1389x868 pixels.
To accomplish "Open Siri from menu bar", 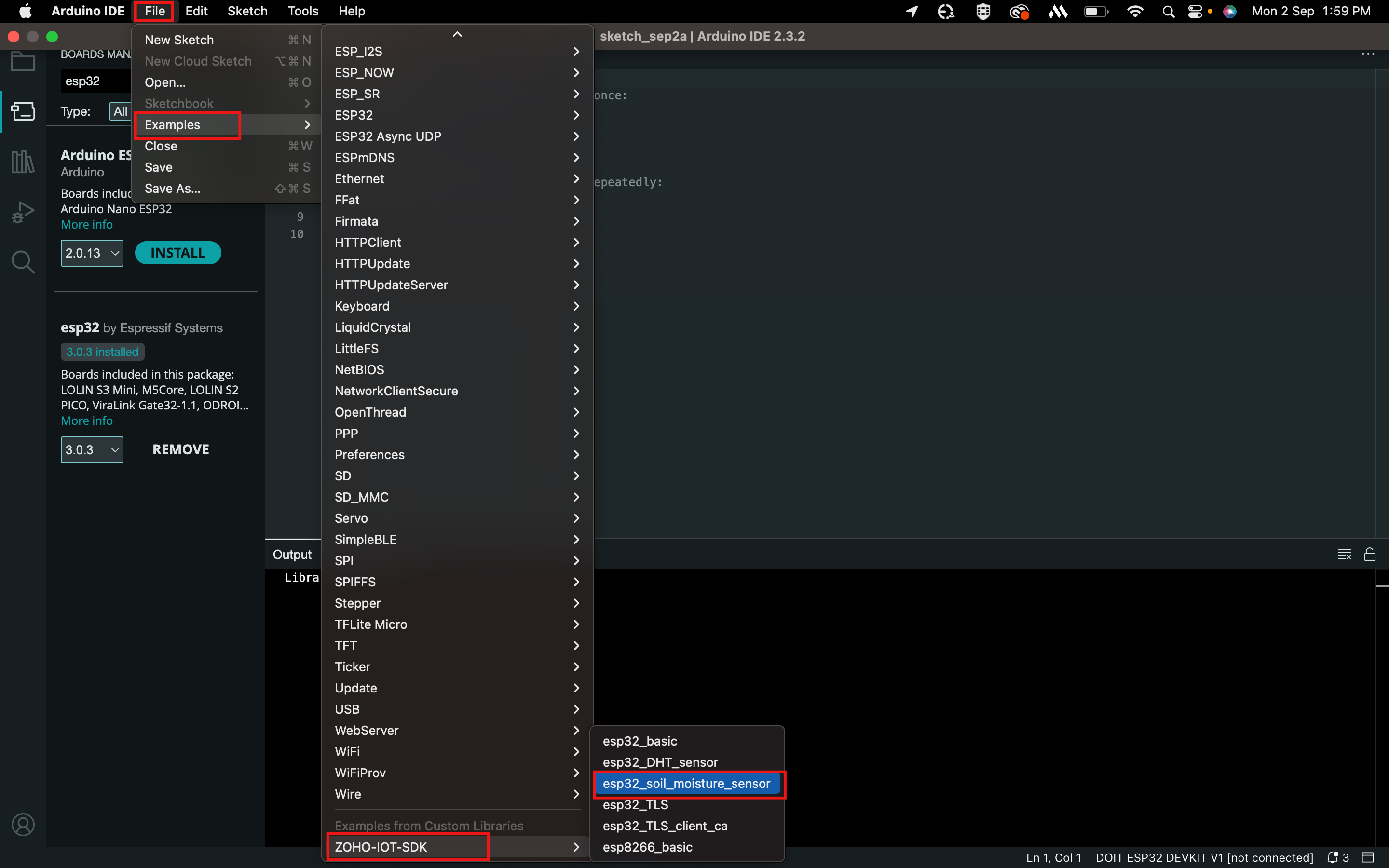I will (x=1229, y=12).
